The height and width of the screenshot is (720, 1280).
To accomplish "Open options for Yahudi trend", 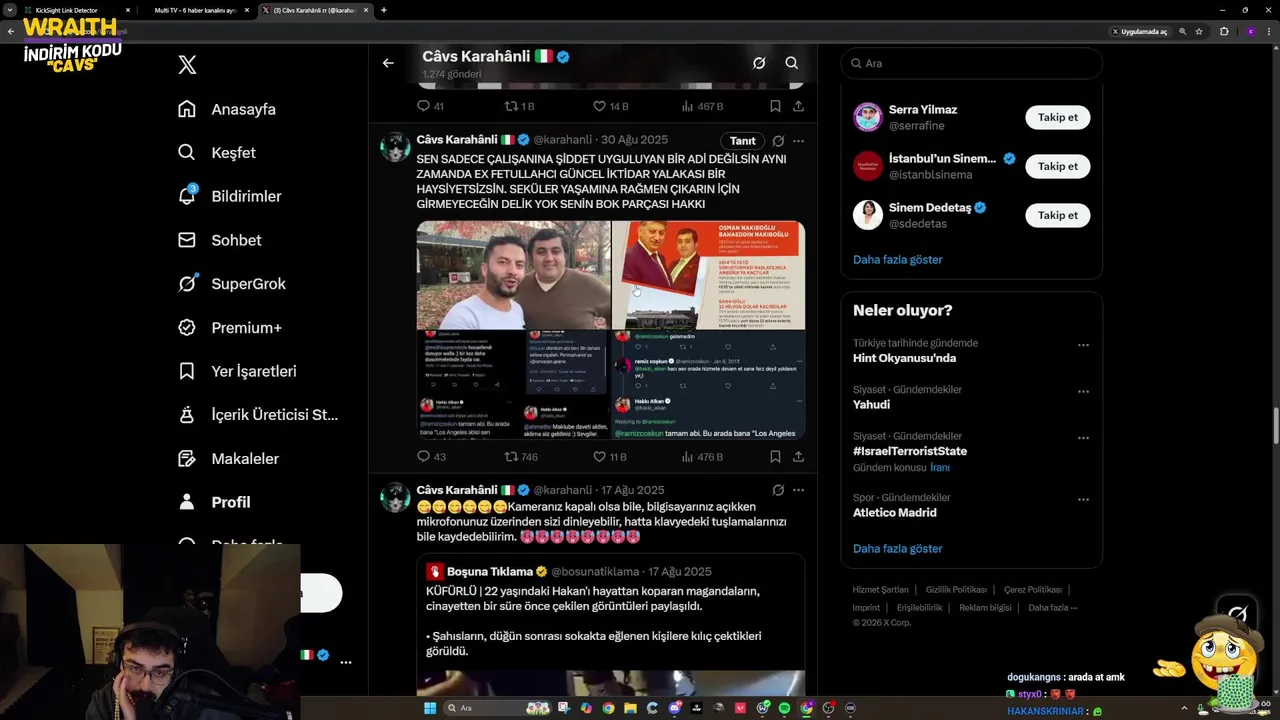I will 1083,392.
